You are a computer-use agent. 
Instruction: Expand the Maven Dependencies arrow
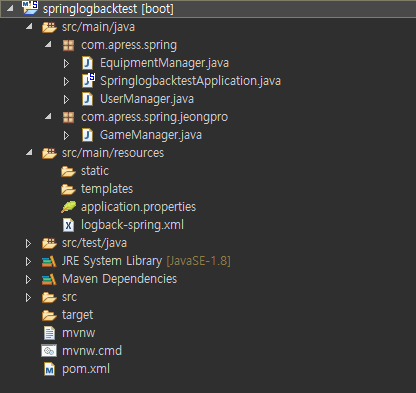pyautogui.click(x=28, y=280)
